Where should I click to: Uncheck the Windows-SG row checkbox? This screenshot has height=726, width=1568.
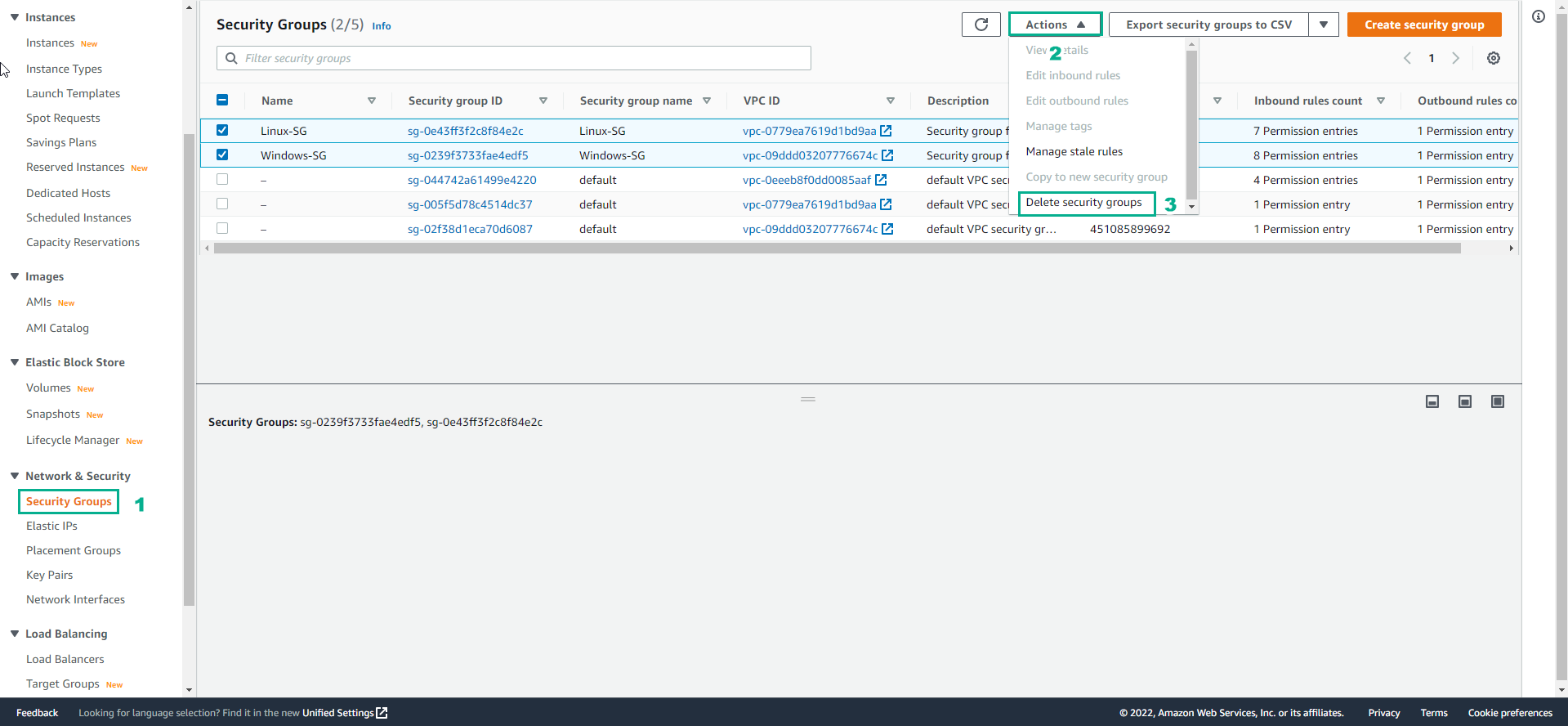222,155
